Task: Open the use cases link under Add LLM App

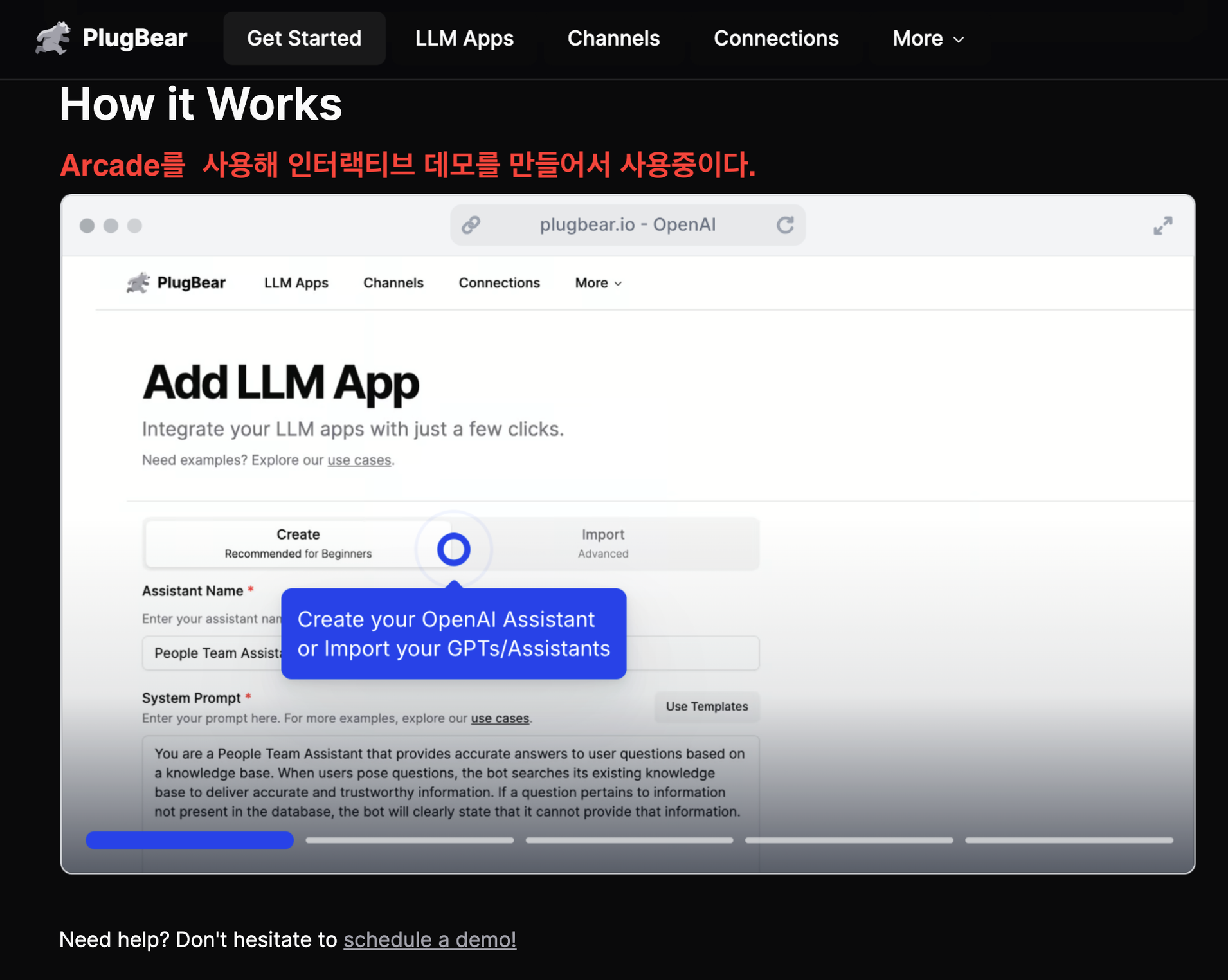Action: 359,460
